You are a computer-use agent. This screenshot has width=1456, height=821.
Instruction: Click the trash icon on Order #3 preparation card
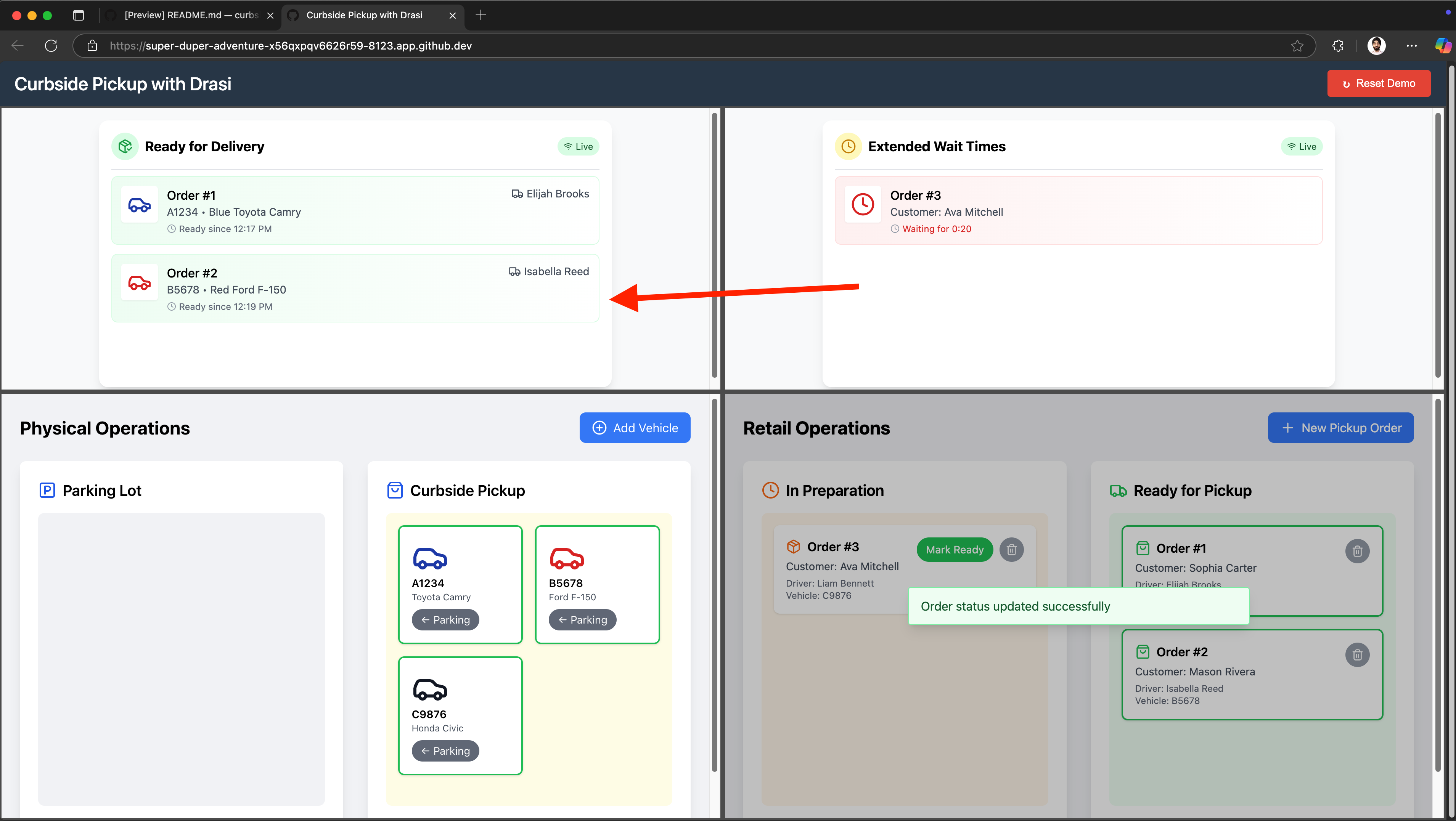click(1012, 549)
